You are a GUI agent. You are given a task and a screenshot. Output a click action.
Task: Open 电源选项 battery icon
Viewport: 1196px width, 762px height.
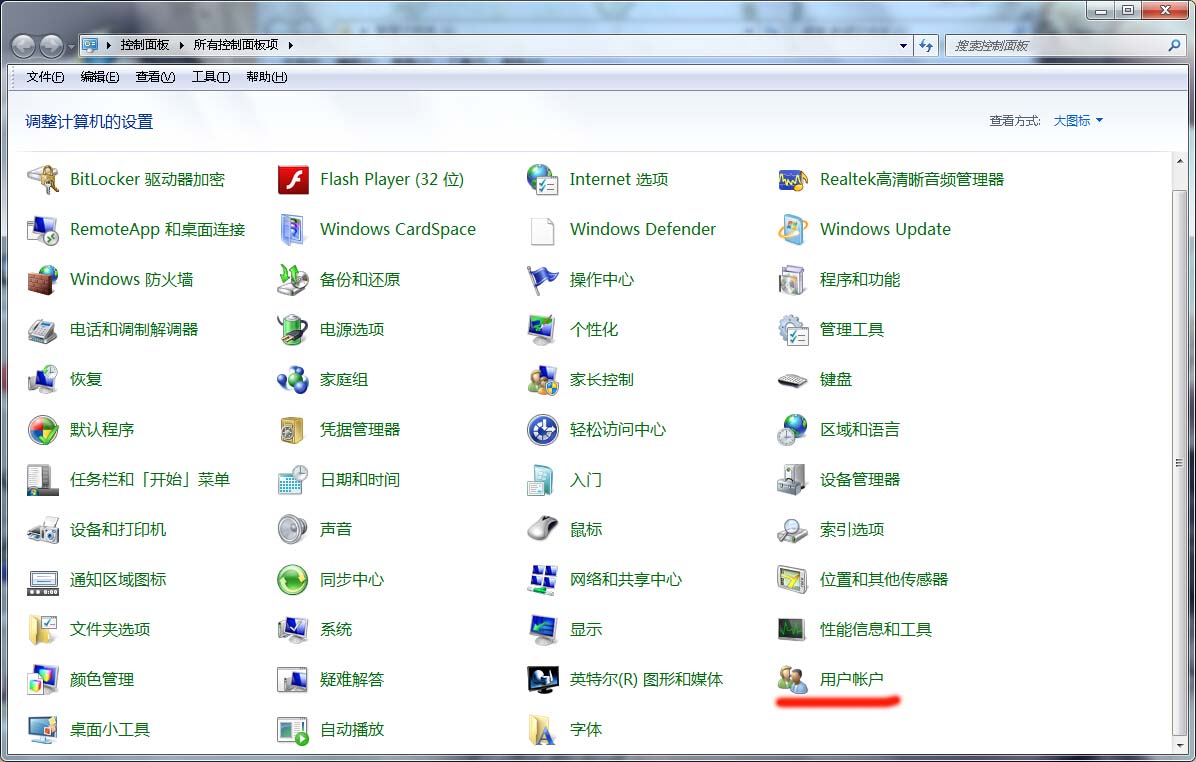click(x=293, y=330)
